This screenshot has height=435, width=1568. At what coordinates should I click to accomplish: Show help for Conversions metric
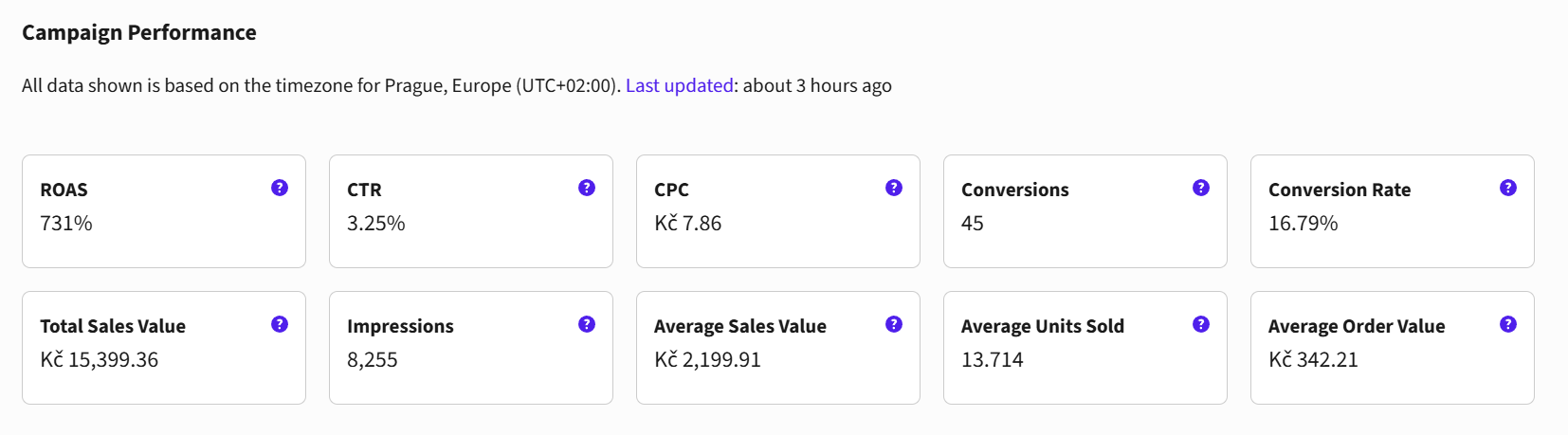tap(1201, 188)
